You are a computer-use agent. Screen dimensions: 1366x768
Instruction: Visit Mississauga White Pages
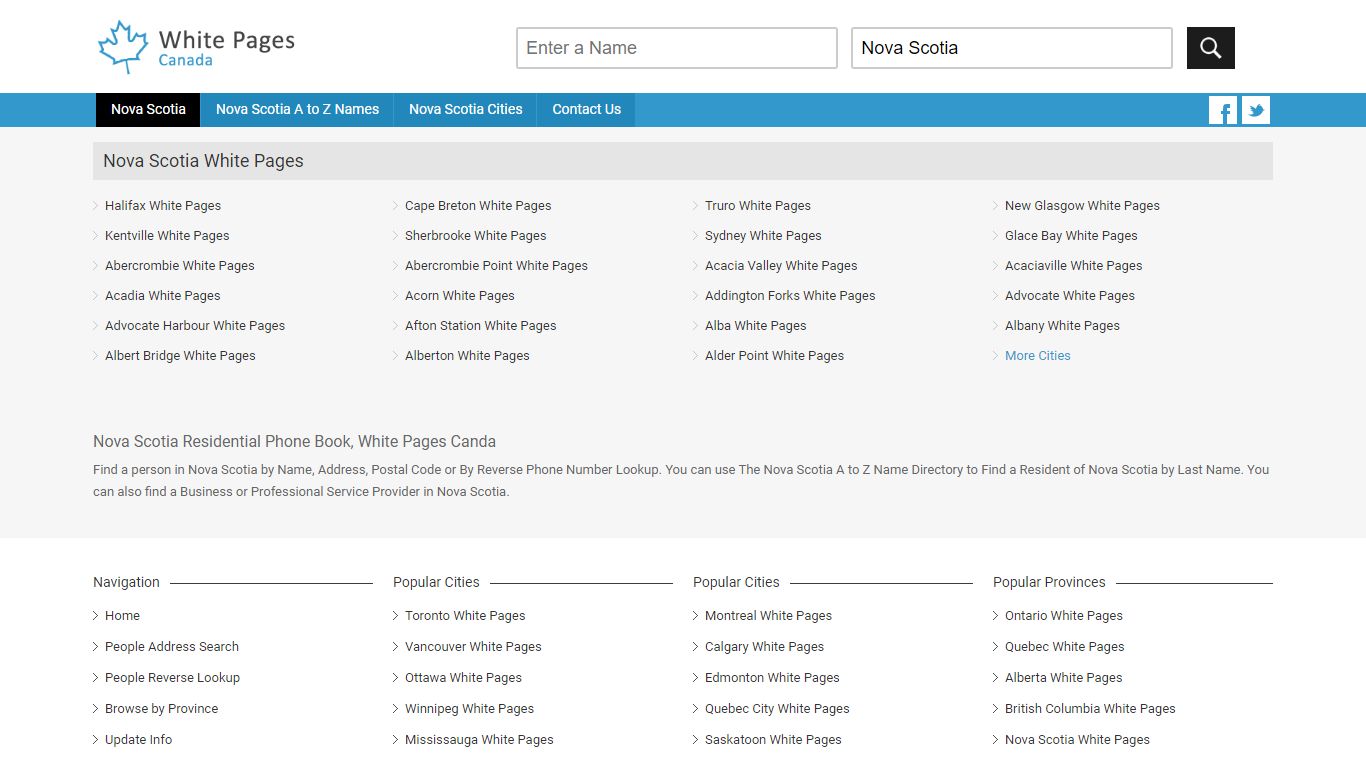coord(479,740)
